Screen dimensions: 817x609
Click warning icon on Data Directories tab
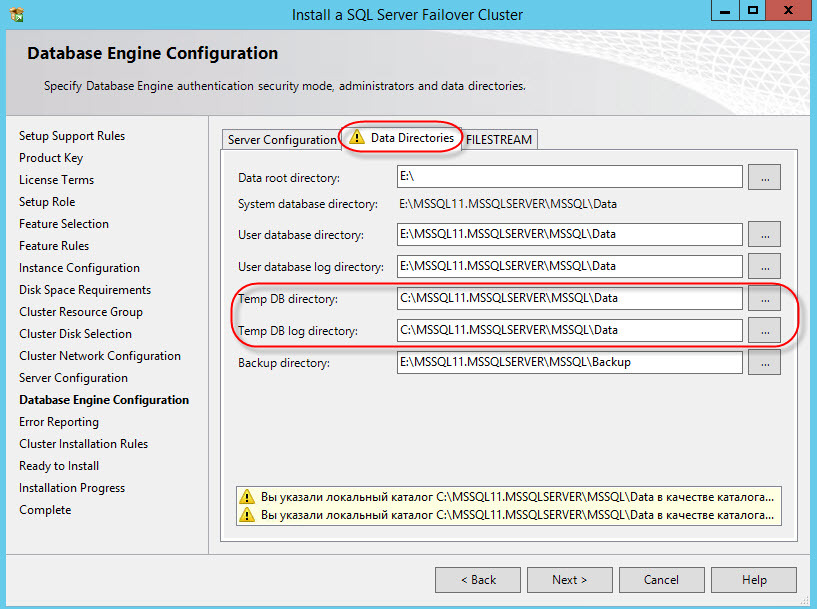coord(357,138)
